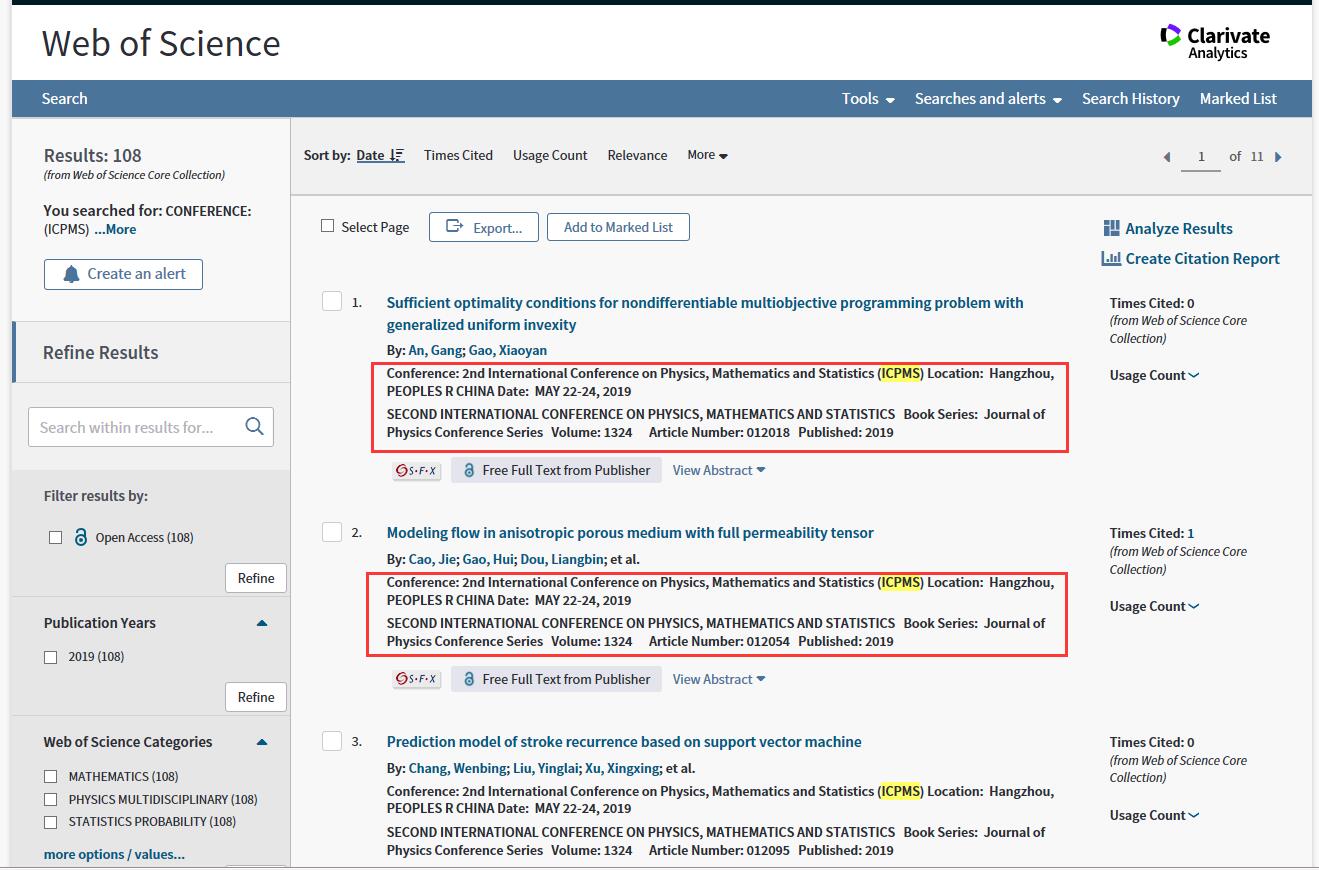Collapse the Publication Years filter section
Screen dimensions: 1319x870
click(x=262, y=623)
